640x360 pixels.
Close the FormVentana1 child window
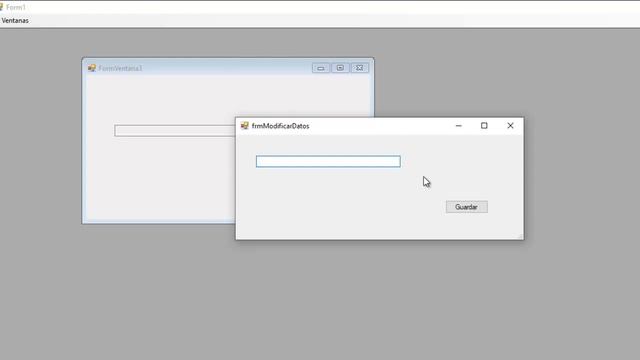tap(359, 68)
